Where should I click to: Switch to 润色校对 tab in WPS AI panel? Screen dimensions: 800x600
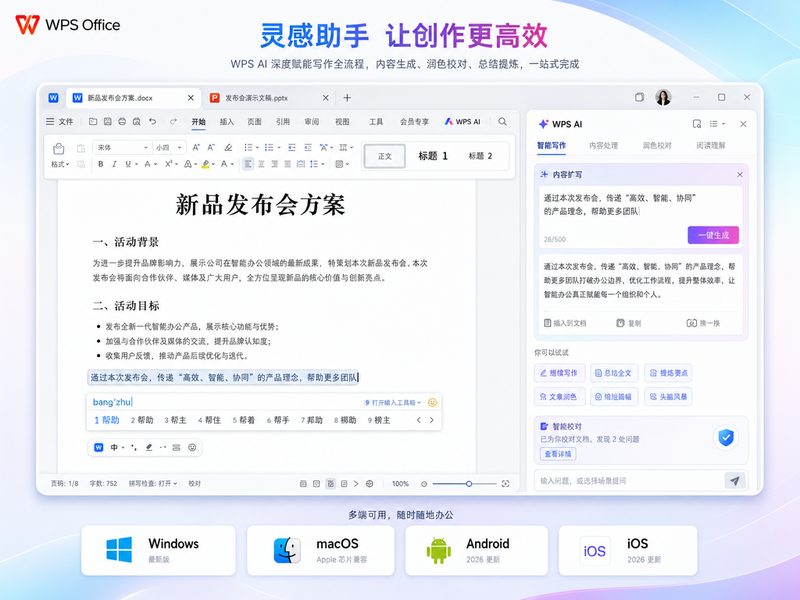pyautogui.click(x=657, y=145)
